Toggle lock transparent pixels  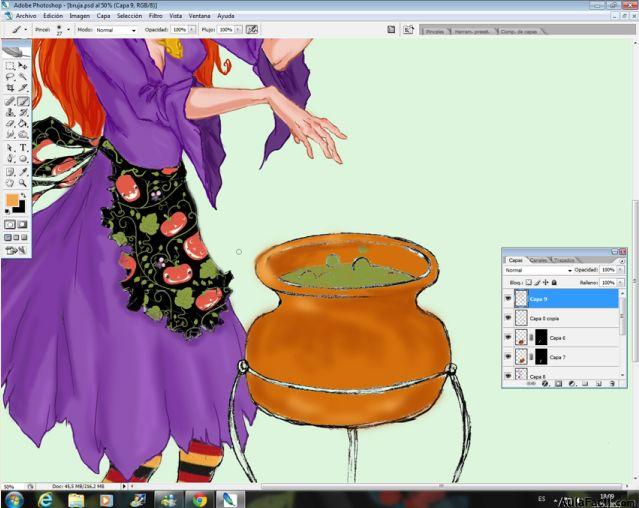click(529, 282)
